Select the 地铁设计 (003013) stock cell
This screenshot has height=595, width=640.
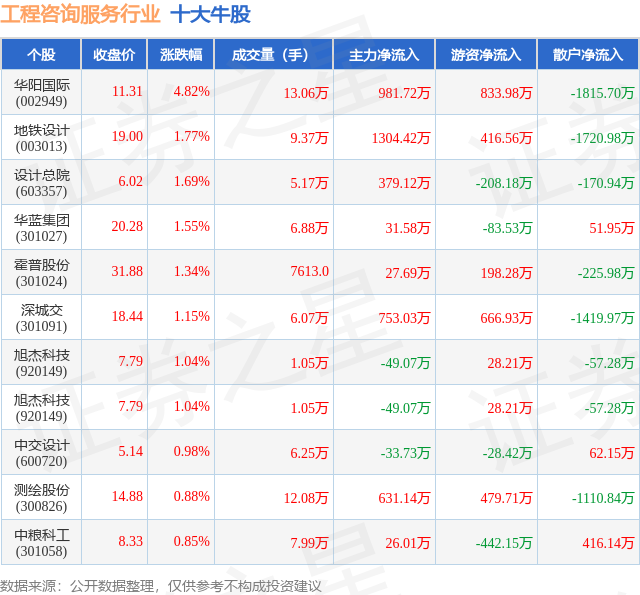[x=41, y=138]
